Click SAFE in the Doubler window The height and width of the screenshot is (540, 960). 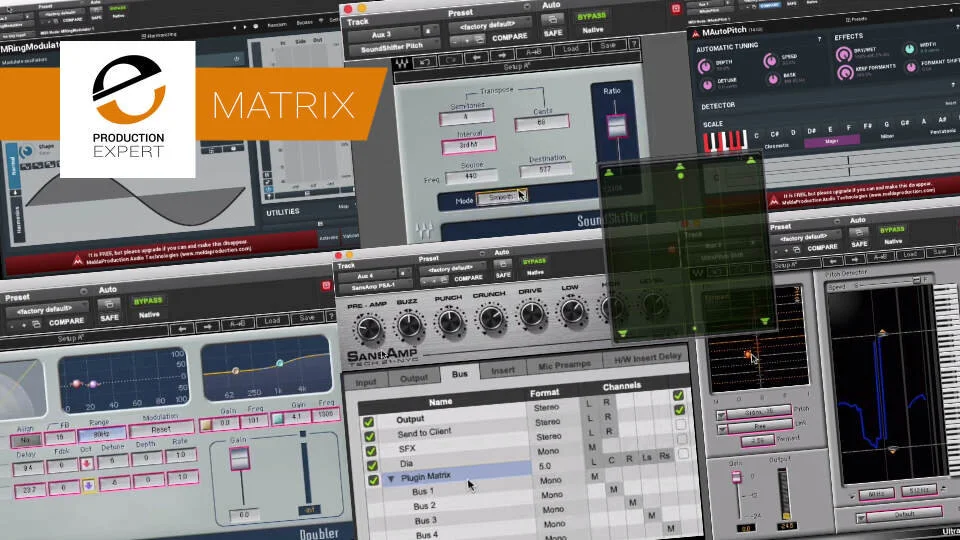[110, 318]
